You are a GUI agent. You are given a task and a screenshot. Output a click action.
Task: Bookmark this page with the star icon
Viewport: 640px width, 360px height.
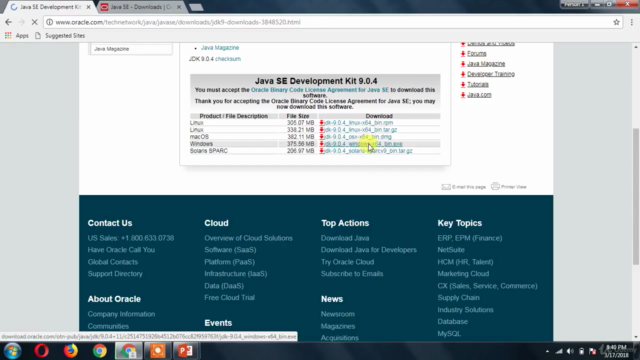616,22
